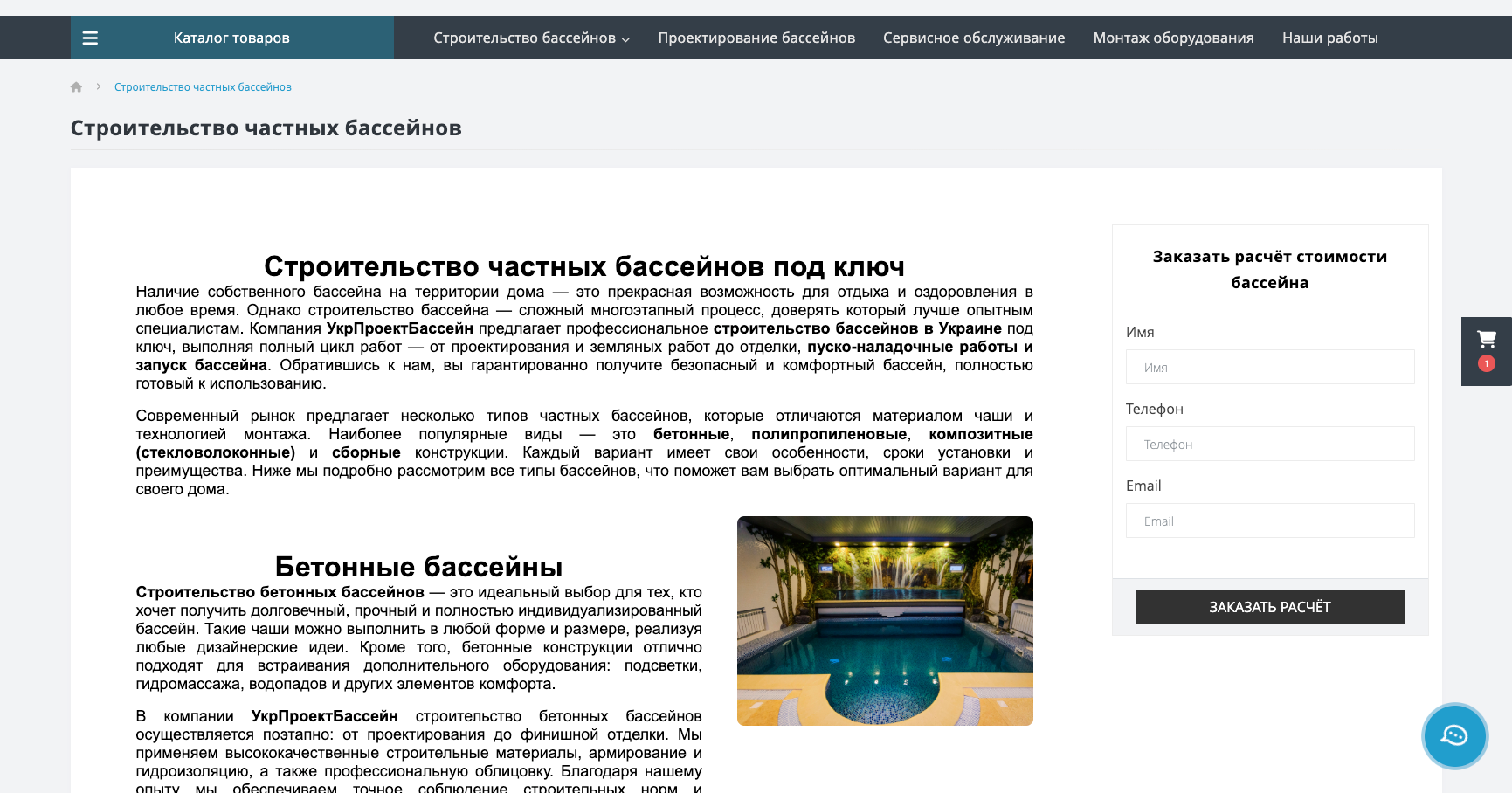Open the live chat bubble icon
The width and height of the screenshot is (1512, 793).
[1454, 736]
